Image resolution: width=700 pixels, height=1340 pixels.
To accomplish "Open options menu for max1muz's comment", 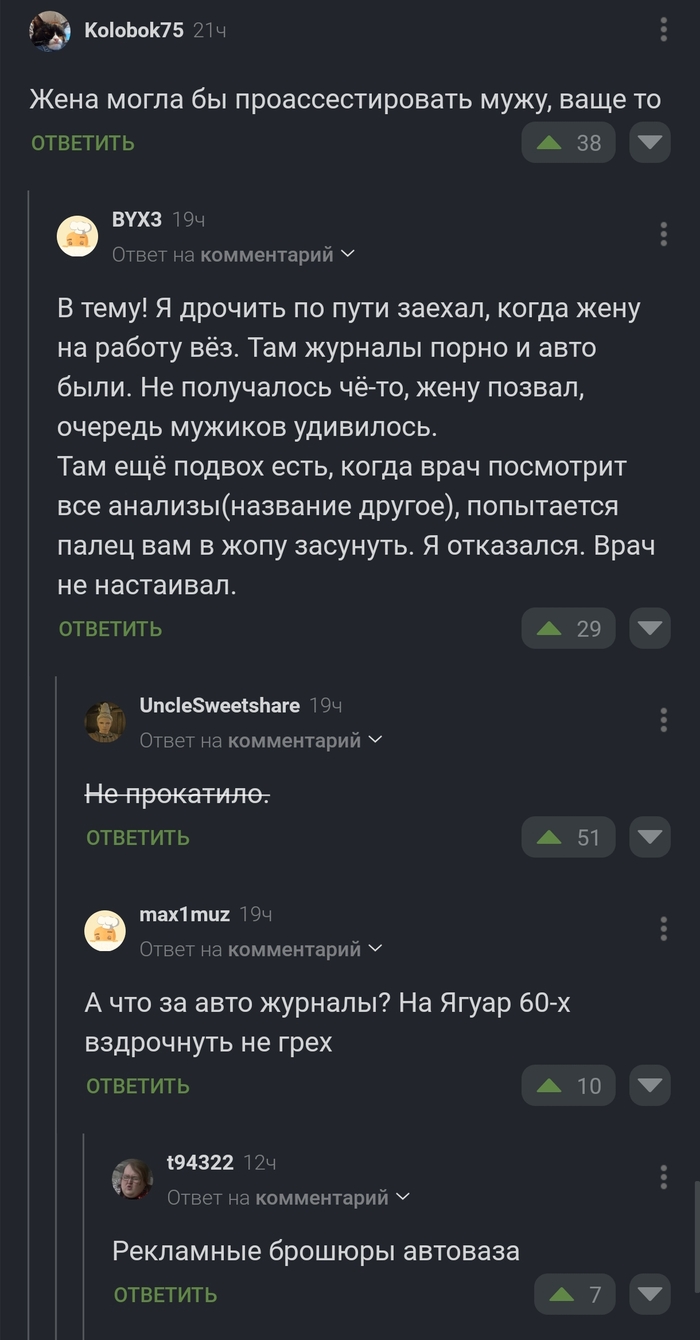I will coord(664,928).
